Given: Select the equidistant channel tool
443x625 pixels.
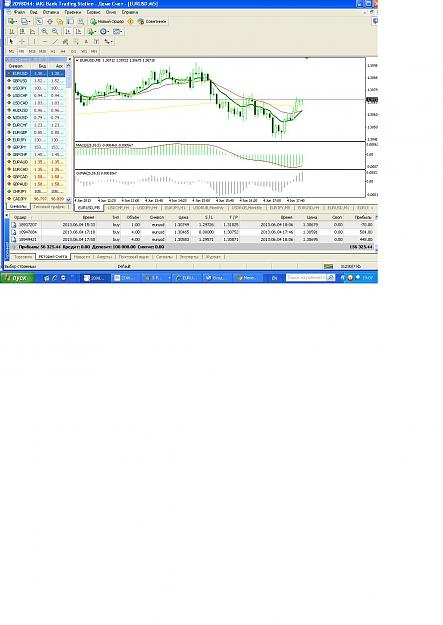Looking at the screenshot, I should coord(65,41).
